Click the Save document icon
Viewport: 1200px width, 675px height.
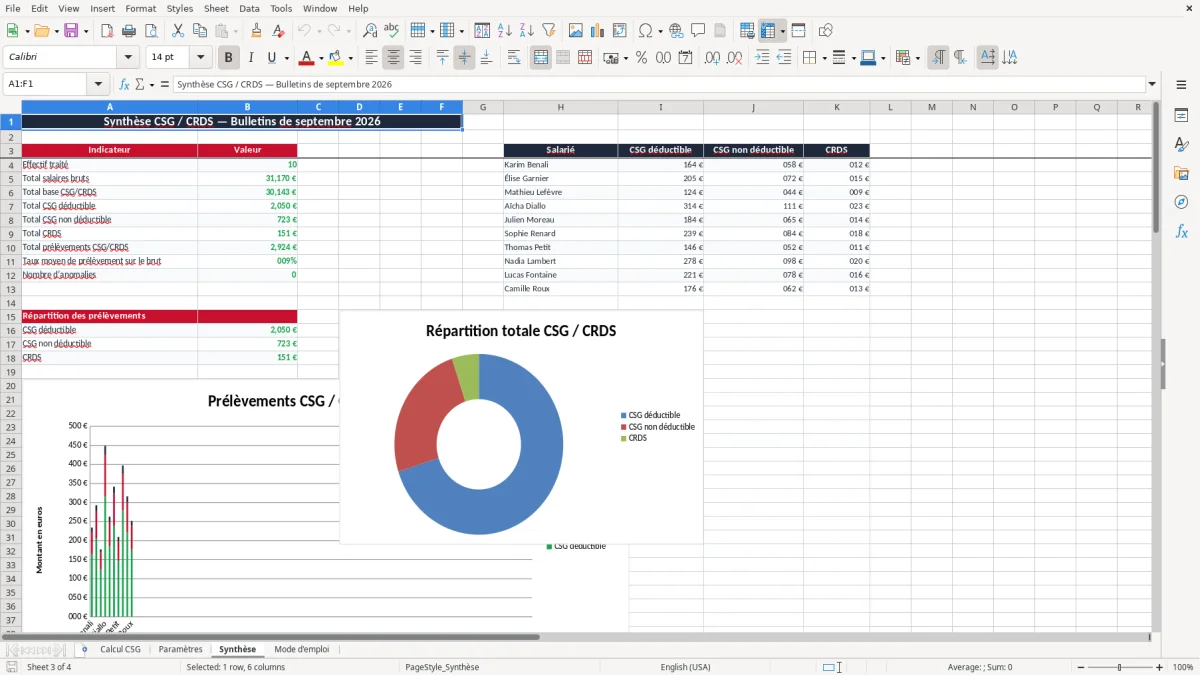pos(71,31)
